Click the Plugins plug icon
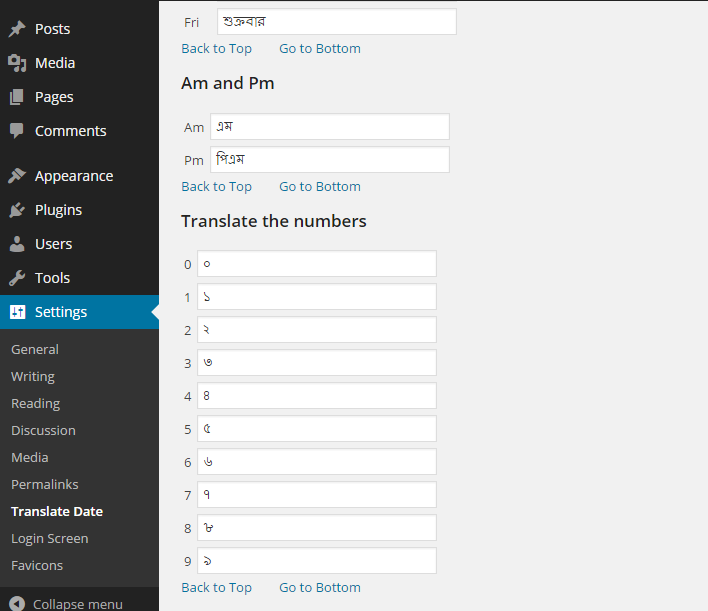 (x=17, y=210)
